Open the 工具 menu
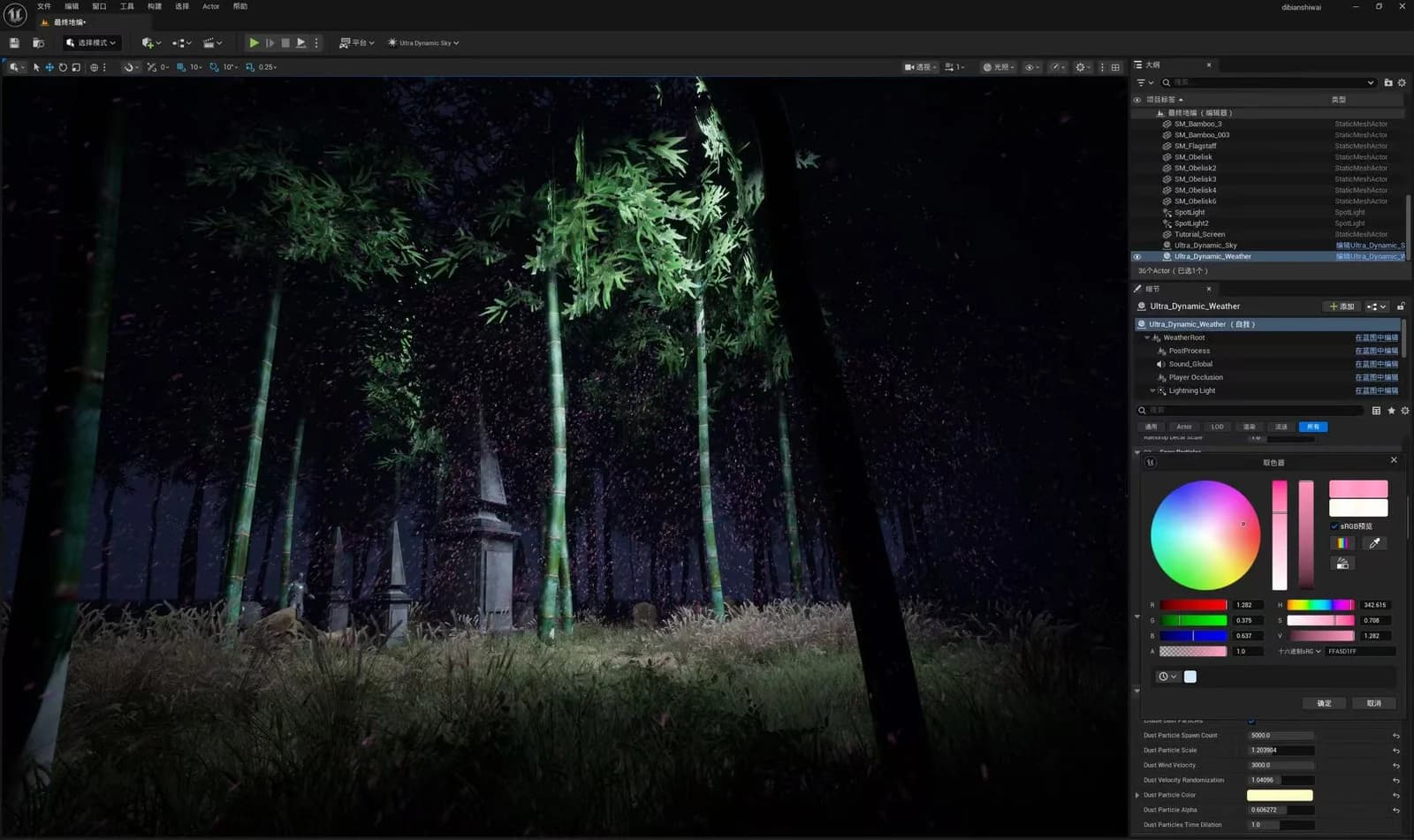This screenshot has height=840, width=1414. pyautogui.click(x=127, y=6)
